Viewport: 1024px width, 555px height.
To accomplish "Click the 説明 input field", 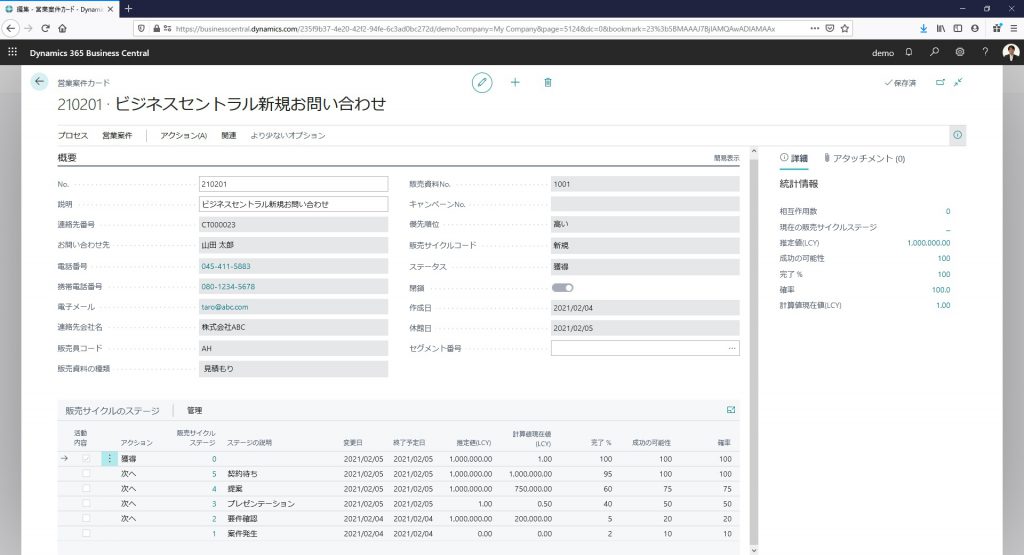I will click(x=293, y=204).
